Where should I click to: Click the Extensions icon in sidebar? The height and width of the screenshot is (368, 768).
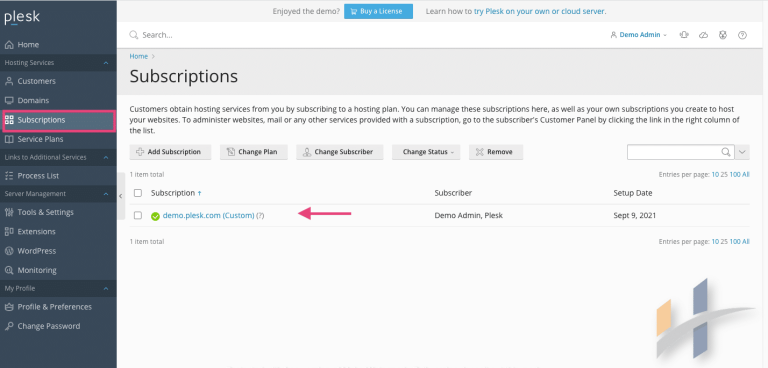coord(9,231)
